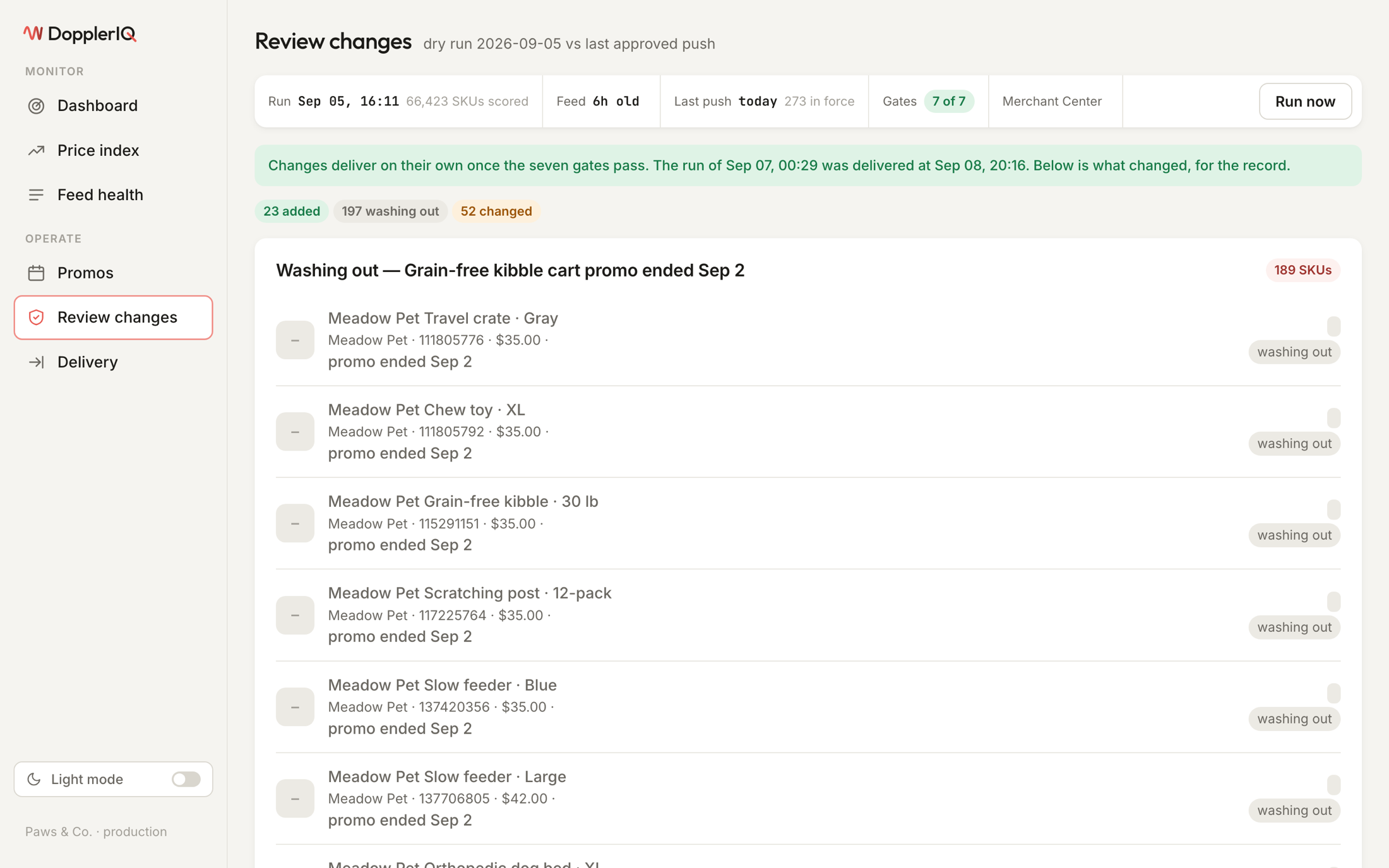Click title Meadow Pet Travel crate · Gray

(443, 318)
